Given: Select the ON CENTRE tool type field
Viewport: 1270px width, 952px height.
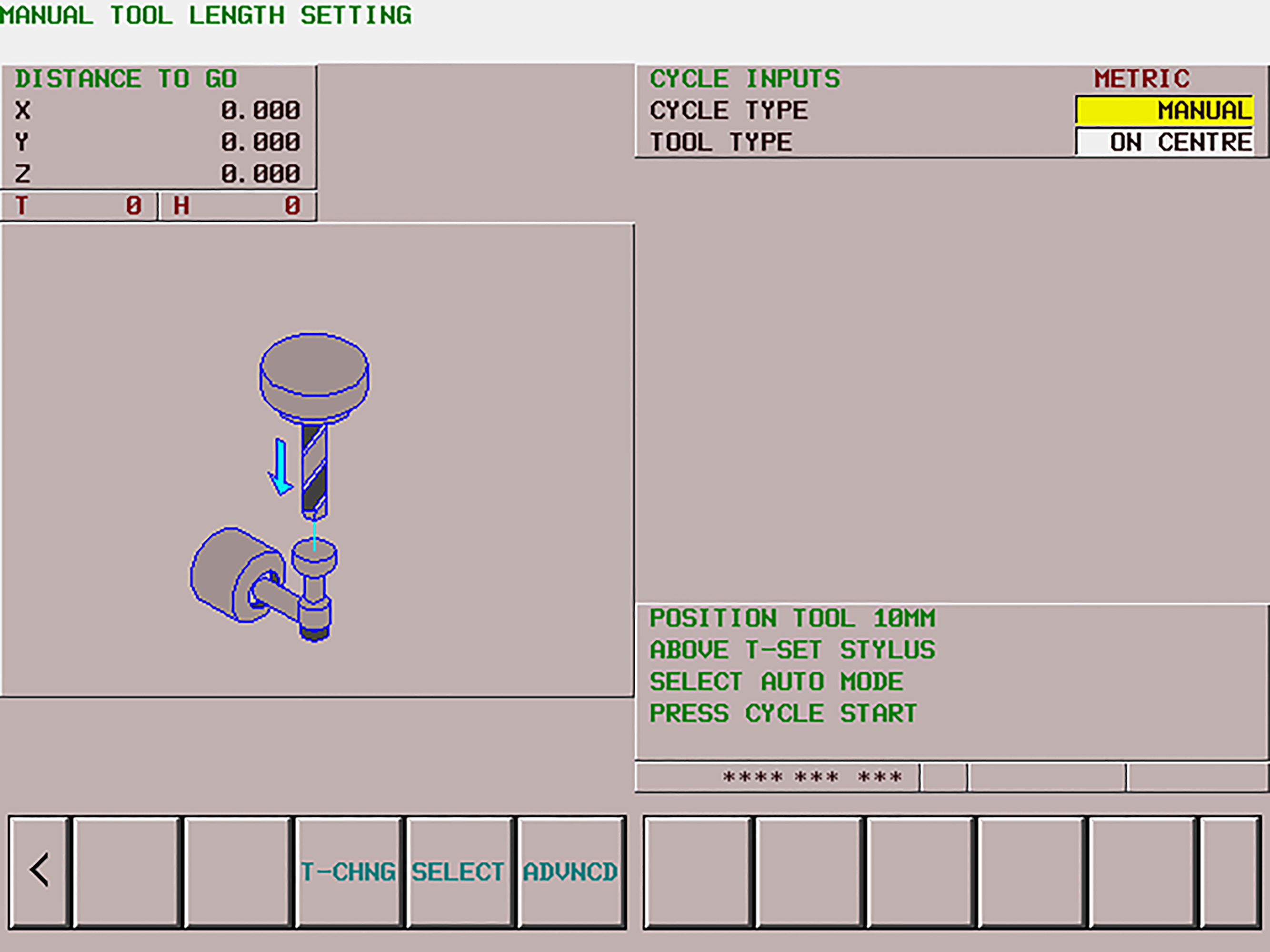Looking at the screenshot, I should (x=1164, y=142).
